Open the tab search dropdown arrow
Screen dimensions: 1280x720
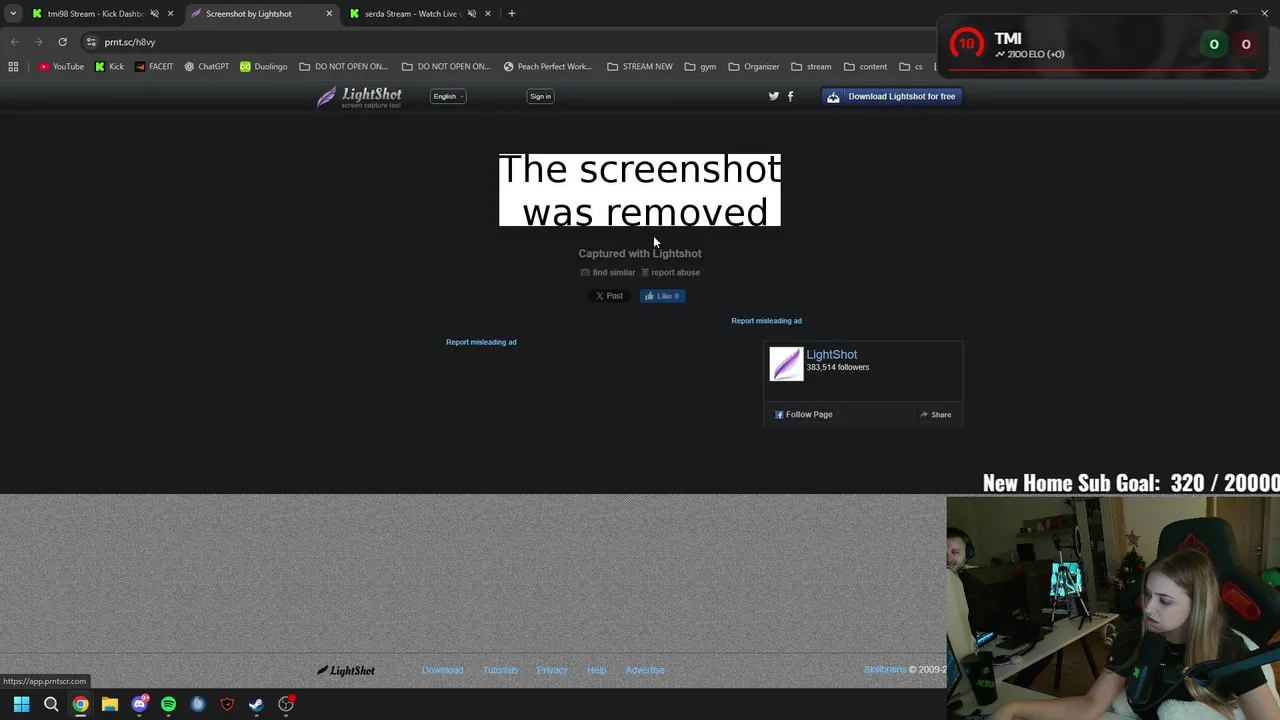12,14
